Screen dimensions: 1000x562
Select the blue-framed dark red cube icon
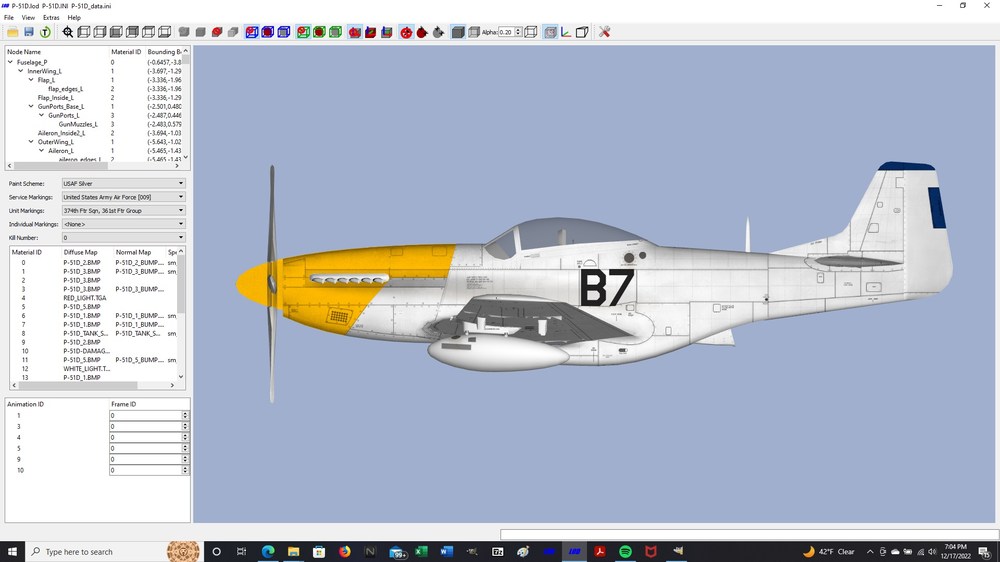point(268,32)
